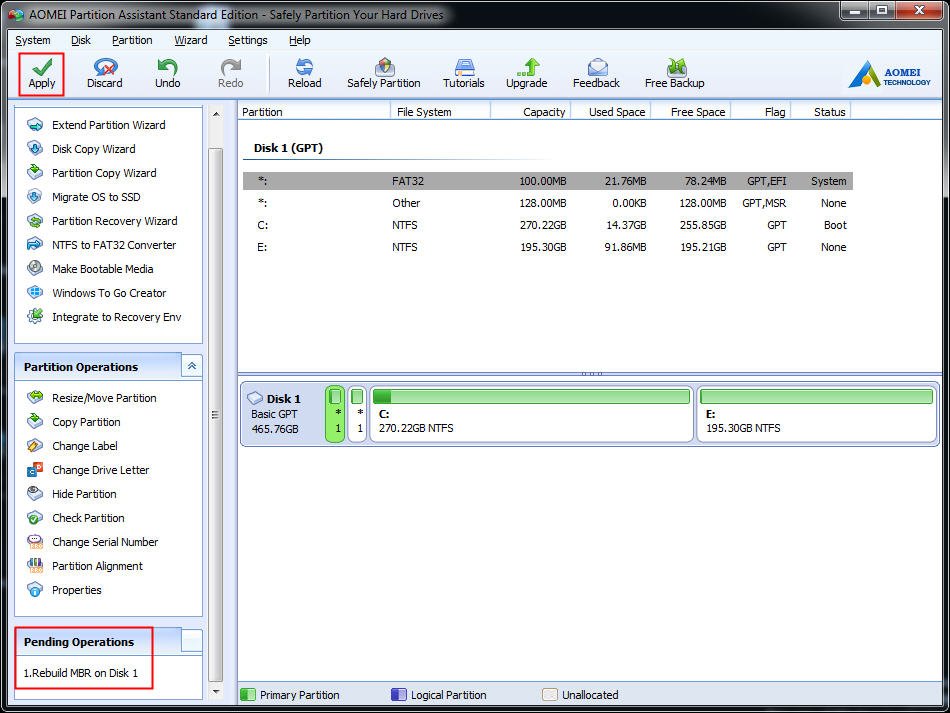This screenshot has width=950, height=713.
Task: Launch Partition Recovery Wizard
Action: click(102, 221)
